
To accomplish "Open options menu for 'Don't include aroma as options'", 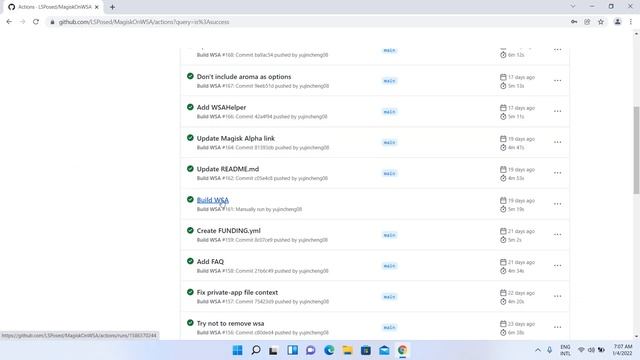I will pos(557,81).
